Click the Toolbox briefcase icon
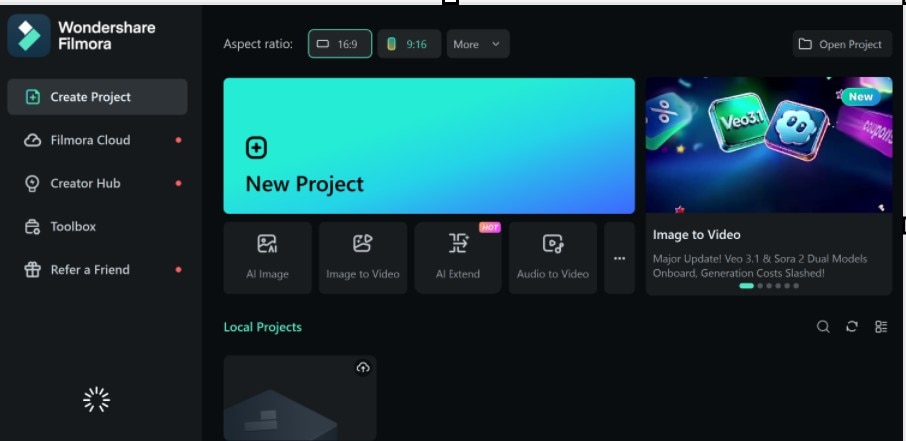Image resolution: width=906 pixels, height=441 pixels. (32, 227)
